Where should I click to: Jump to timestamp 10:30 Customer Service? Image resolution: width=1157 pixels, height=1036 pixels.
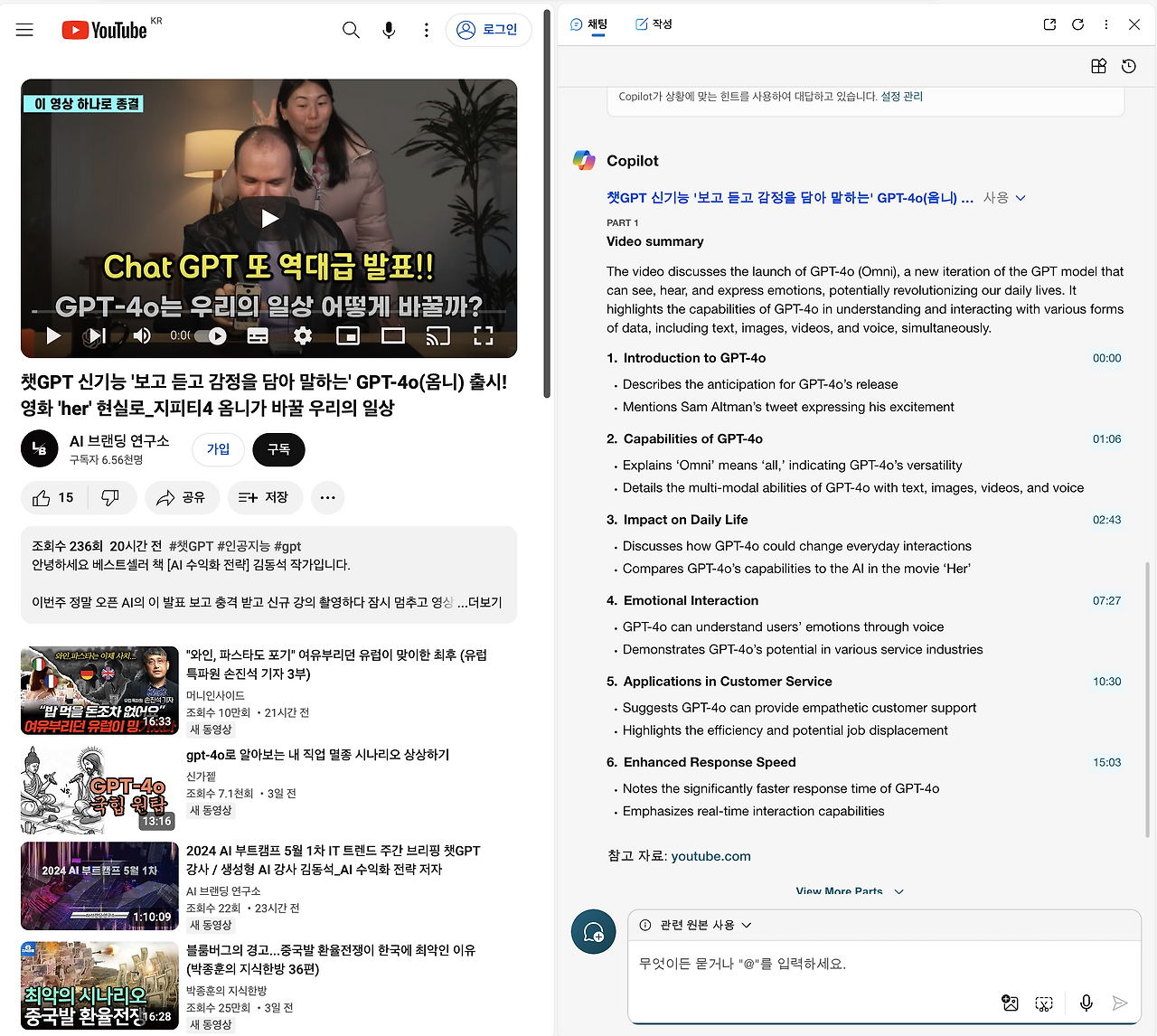tap(1106, 682)
